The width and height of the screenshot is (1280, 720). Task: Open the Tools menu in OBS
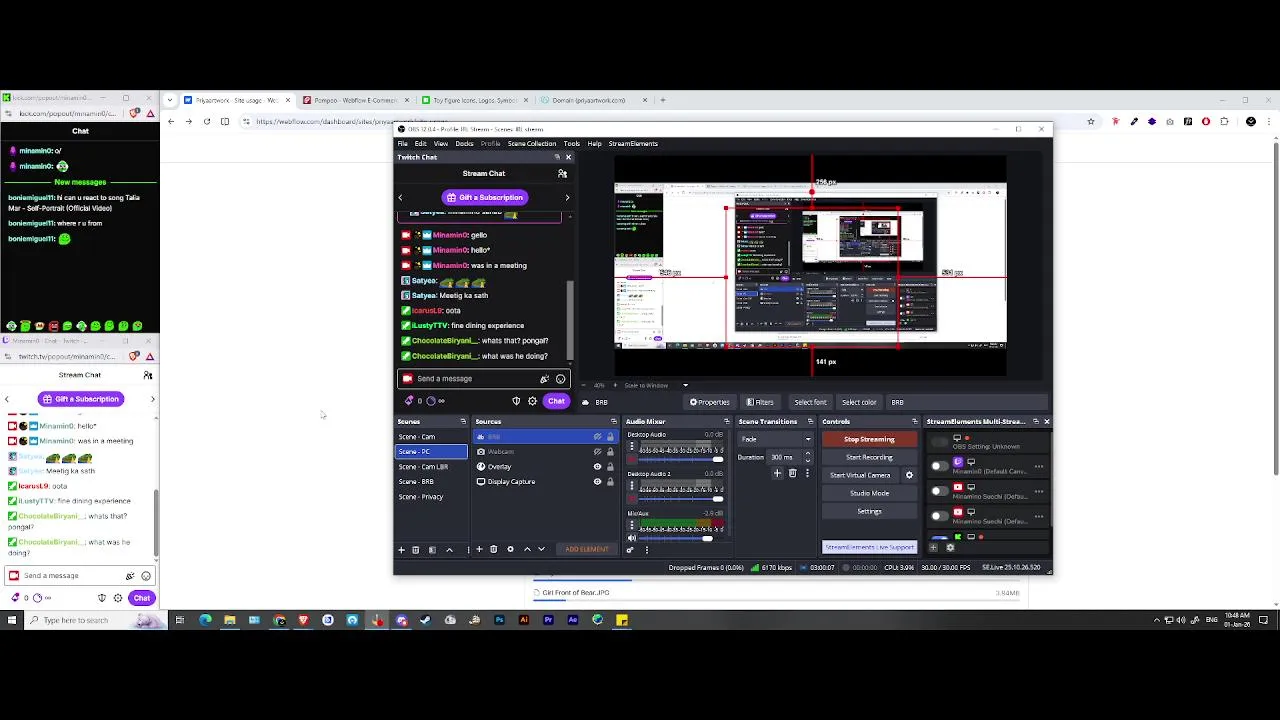[x=572, y=144]
